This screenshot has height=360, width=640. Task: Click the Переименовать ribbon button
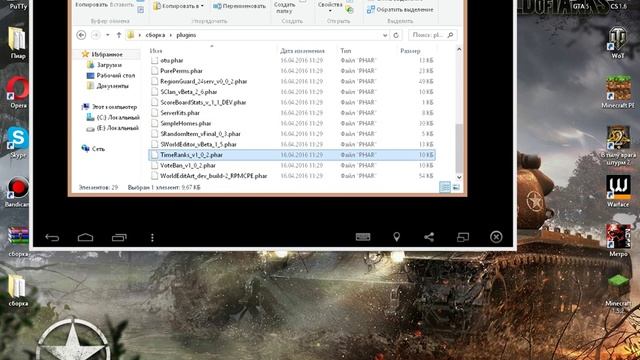(x=239, y=6)
